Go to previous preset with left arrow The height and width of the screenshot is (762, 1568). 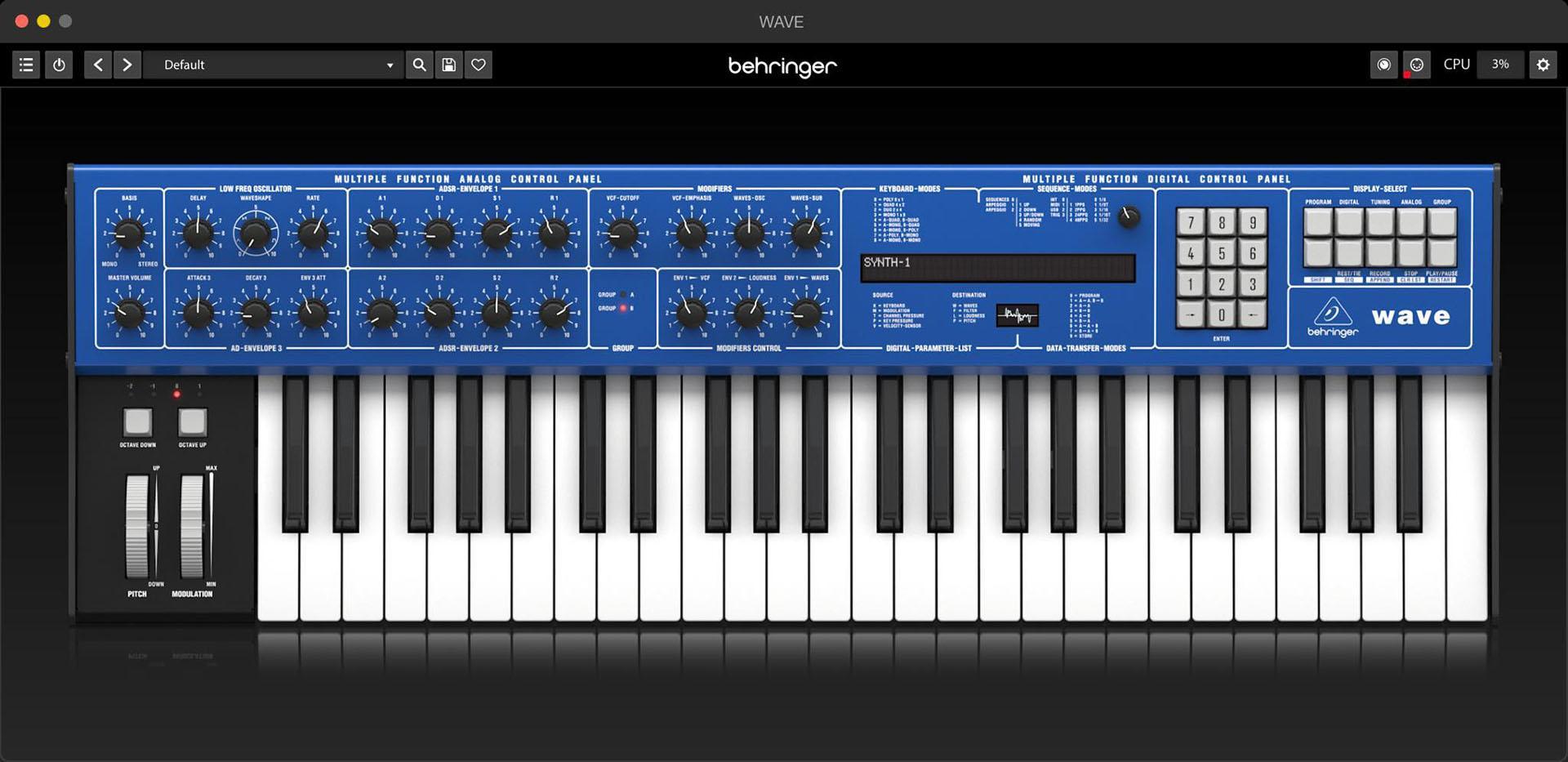pyautogui.click(x=99, y=65)
